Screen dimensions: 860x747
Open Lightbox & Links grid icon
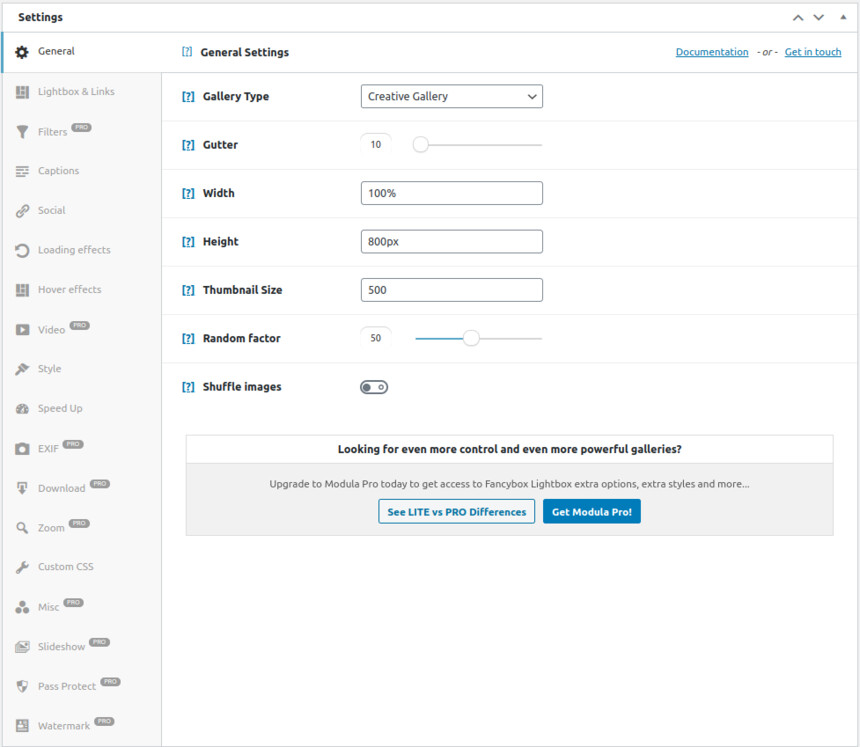point(22,92)
